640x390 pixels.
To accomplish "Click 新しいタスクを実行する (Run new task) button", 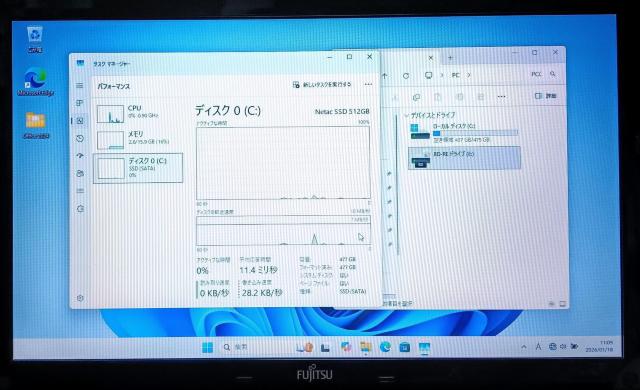I will click(x=322, y=84).
